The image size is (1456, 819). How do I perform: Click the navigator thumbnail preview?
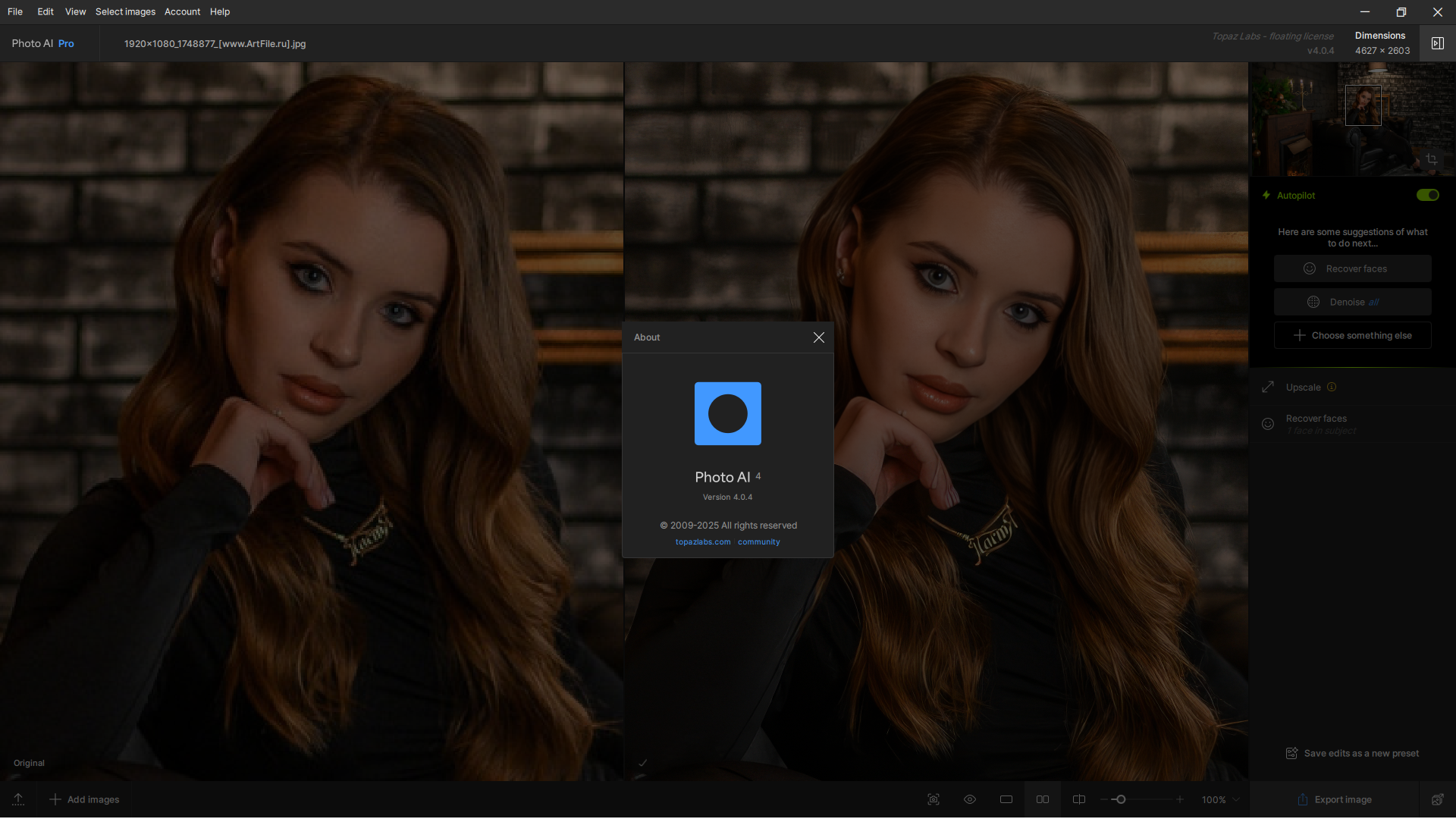(1352, 119)
